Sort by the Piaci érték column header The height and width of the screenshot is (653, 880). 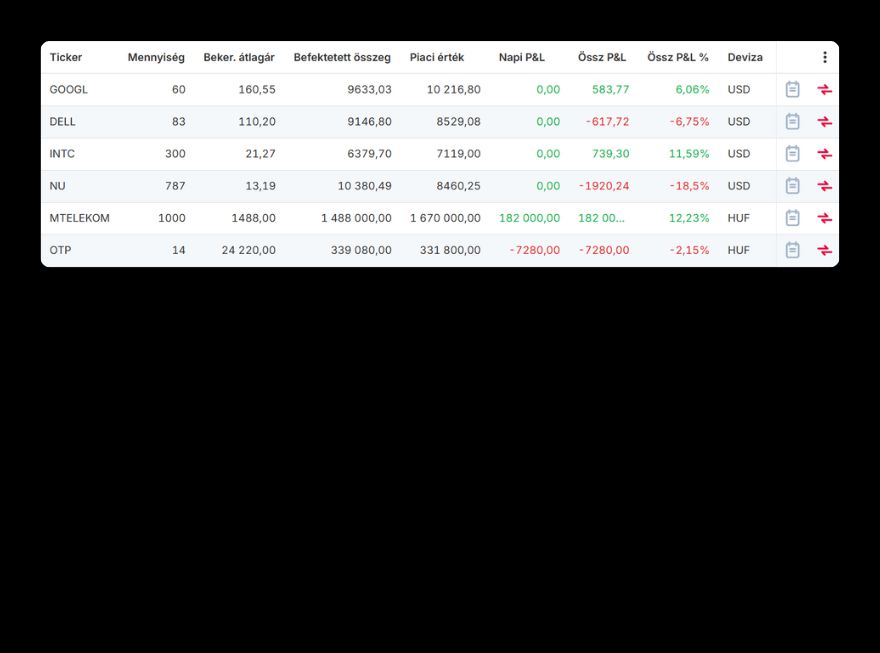[x=437, y=57]
